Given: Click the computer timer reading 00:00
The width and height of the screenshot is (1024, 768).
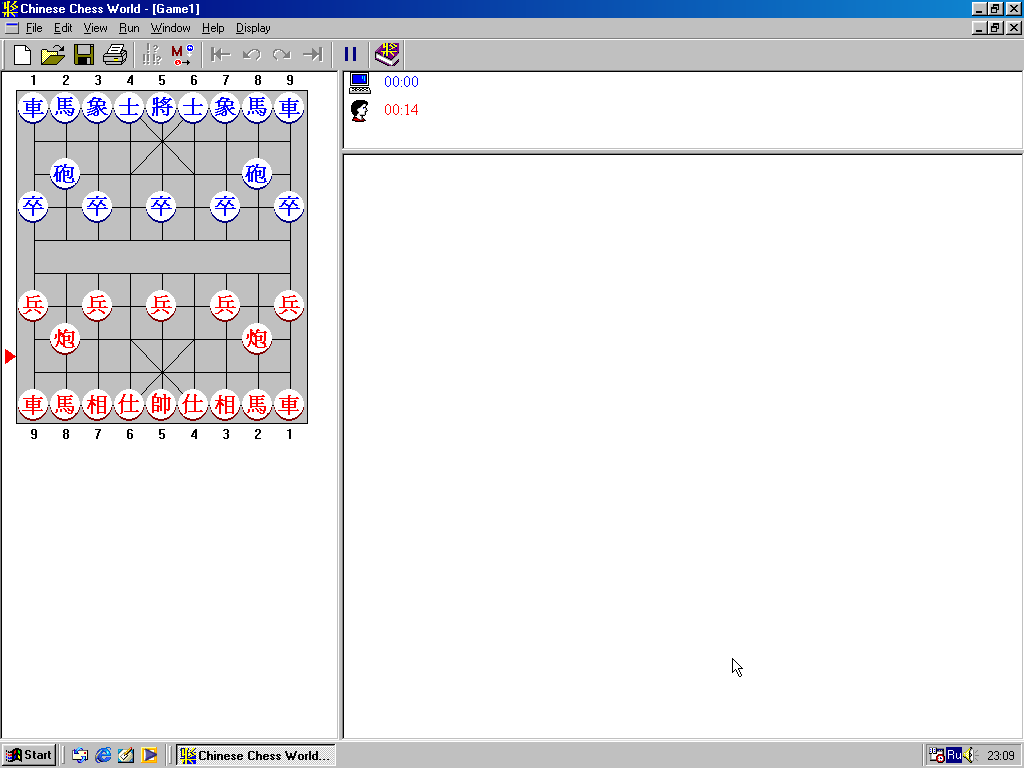Looking at the screenshot, I should [401, 82].
